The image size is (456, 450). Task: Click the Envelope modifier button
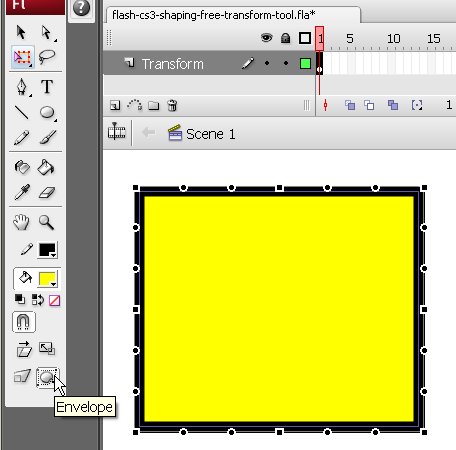47,378
